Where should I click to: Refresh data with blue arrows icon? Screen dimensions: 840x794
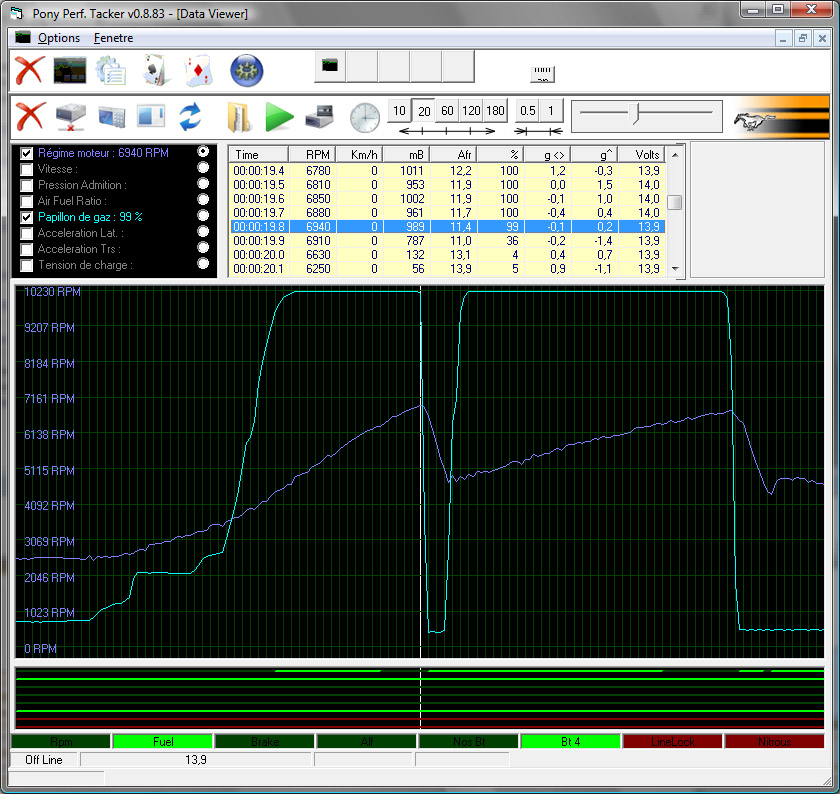[190, 117]
